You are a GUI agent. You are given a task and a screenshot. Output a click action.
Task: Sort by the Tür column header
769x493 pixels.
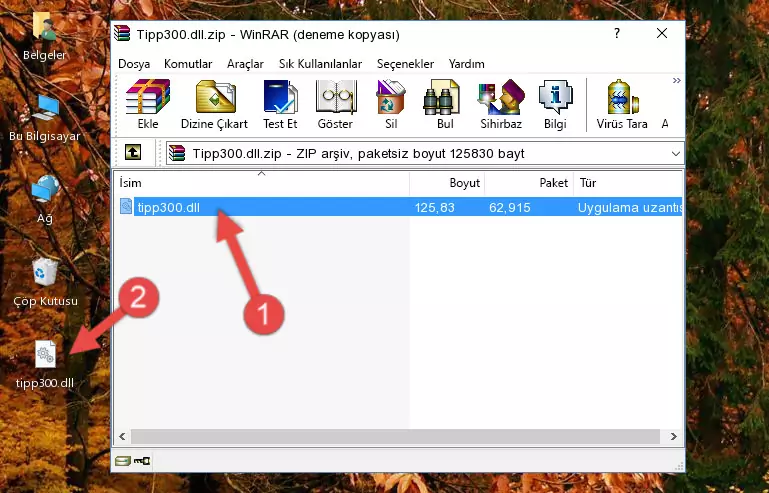coord(628,182)
